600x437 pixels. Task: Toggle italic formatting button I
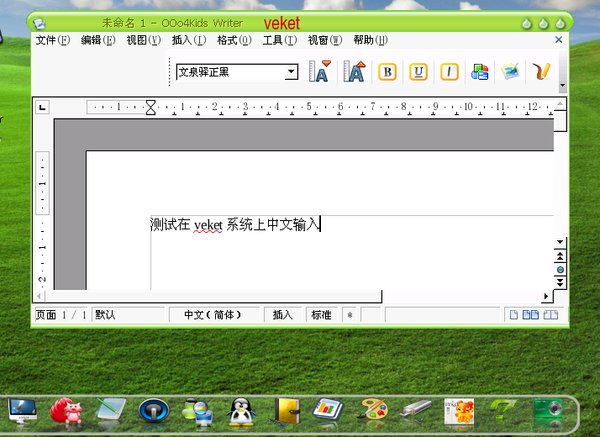[x=449, y=72]
